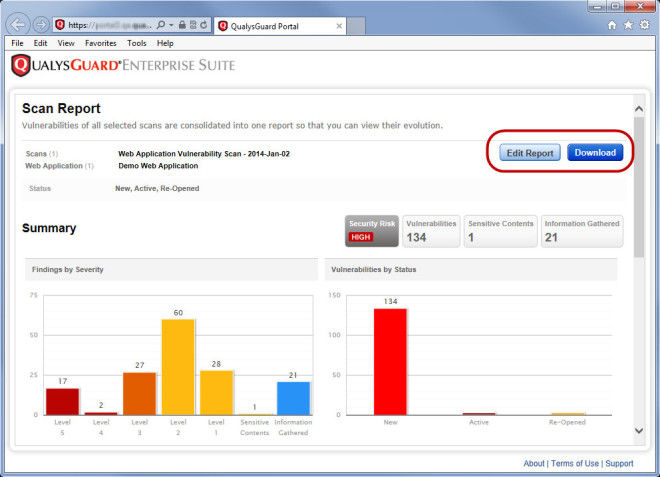660x477 pixels.
Task: Click the Re-Opened status bar in chart
Action: (x=568, y=414)
